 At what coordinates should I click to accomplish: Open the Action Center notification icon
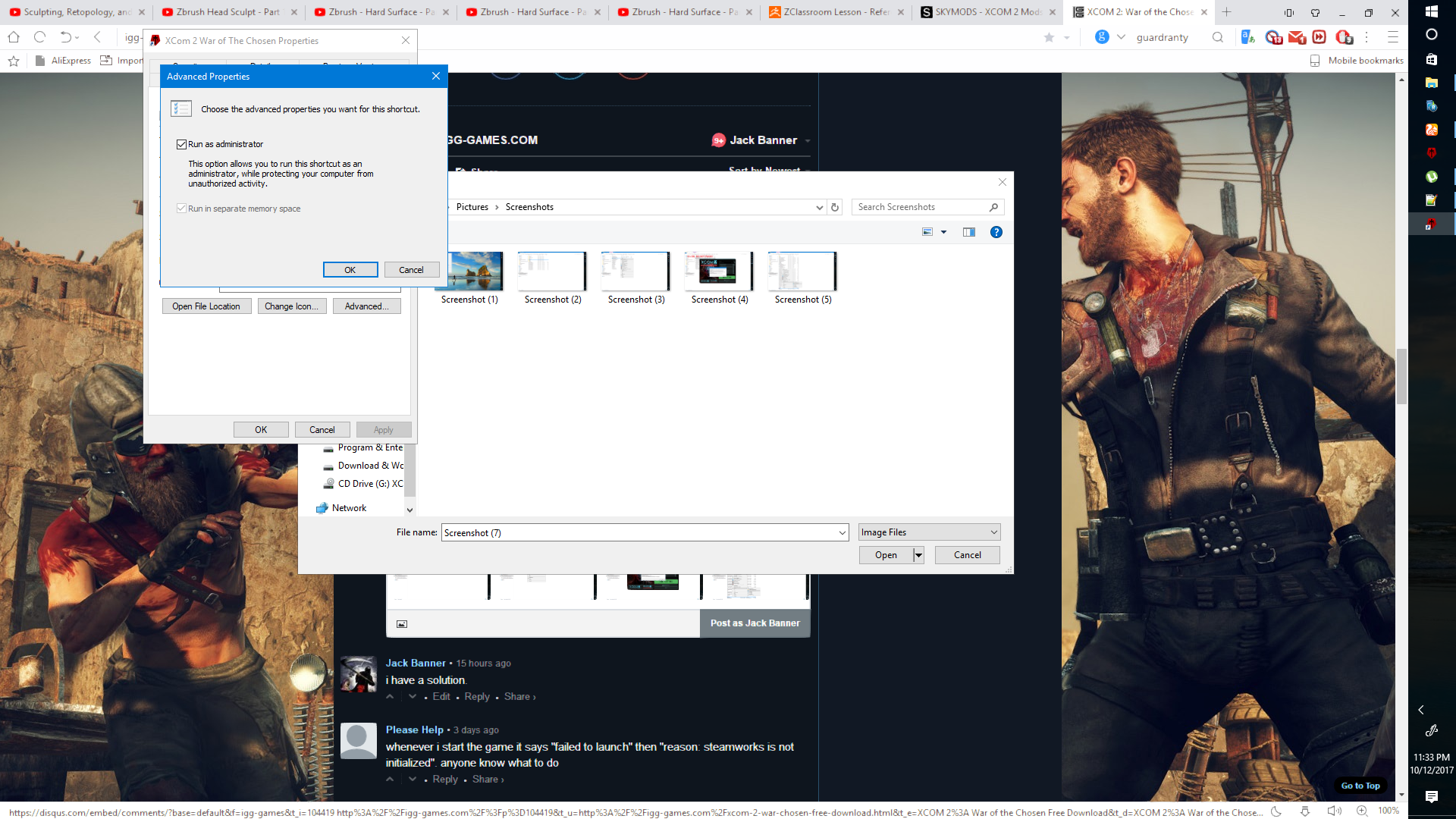tap(1432, 796)
